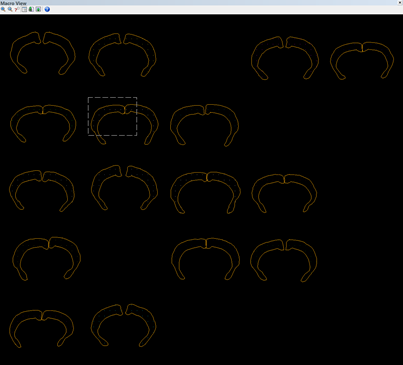Screen dimensions: 403x365
Task: Click the second green arrow framed icon
Action: click(x=38, y=9)
